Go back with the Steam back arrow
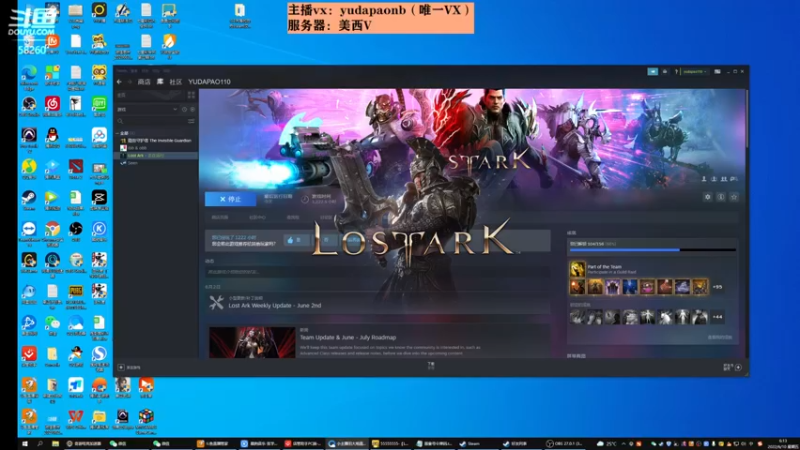800x450 pixels. coord(119,82)
